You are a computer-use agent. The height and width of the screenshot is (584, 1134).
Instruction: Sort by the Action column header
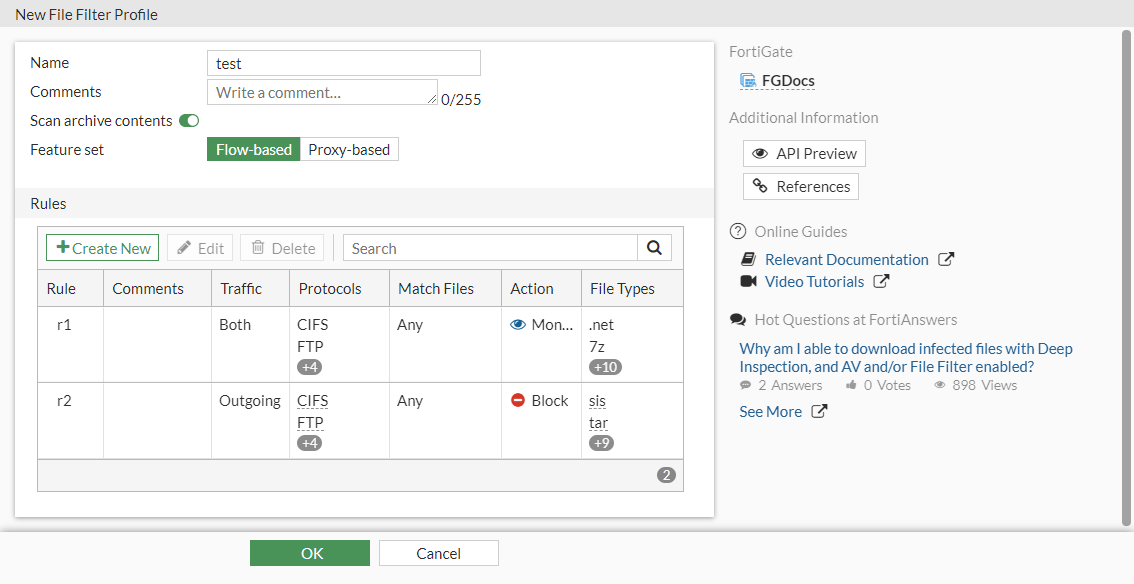532,288
